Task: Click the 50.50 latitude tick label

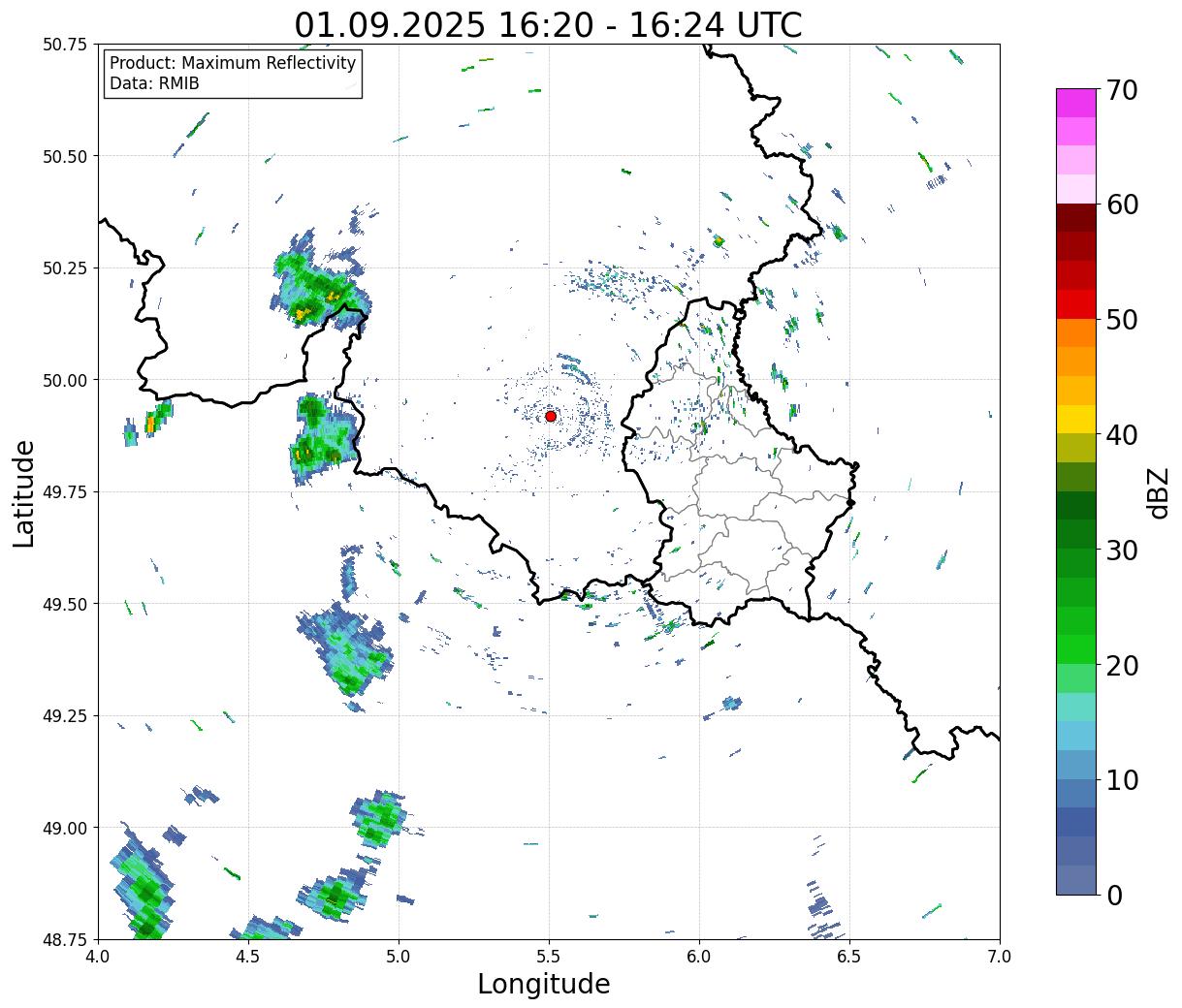Action: coord(65,156)
